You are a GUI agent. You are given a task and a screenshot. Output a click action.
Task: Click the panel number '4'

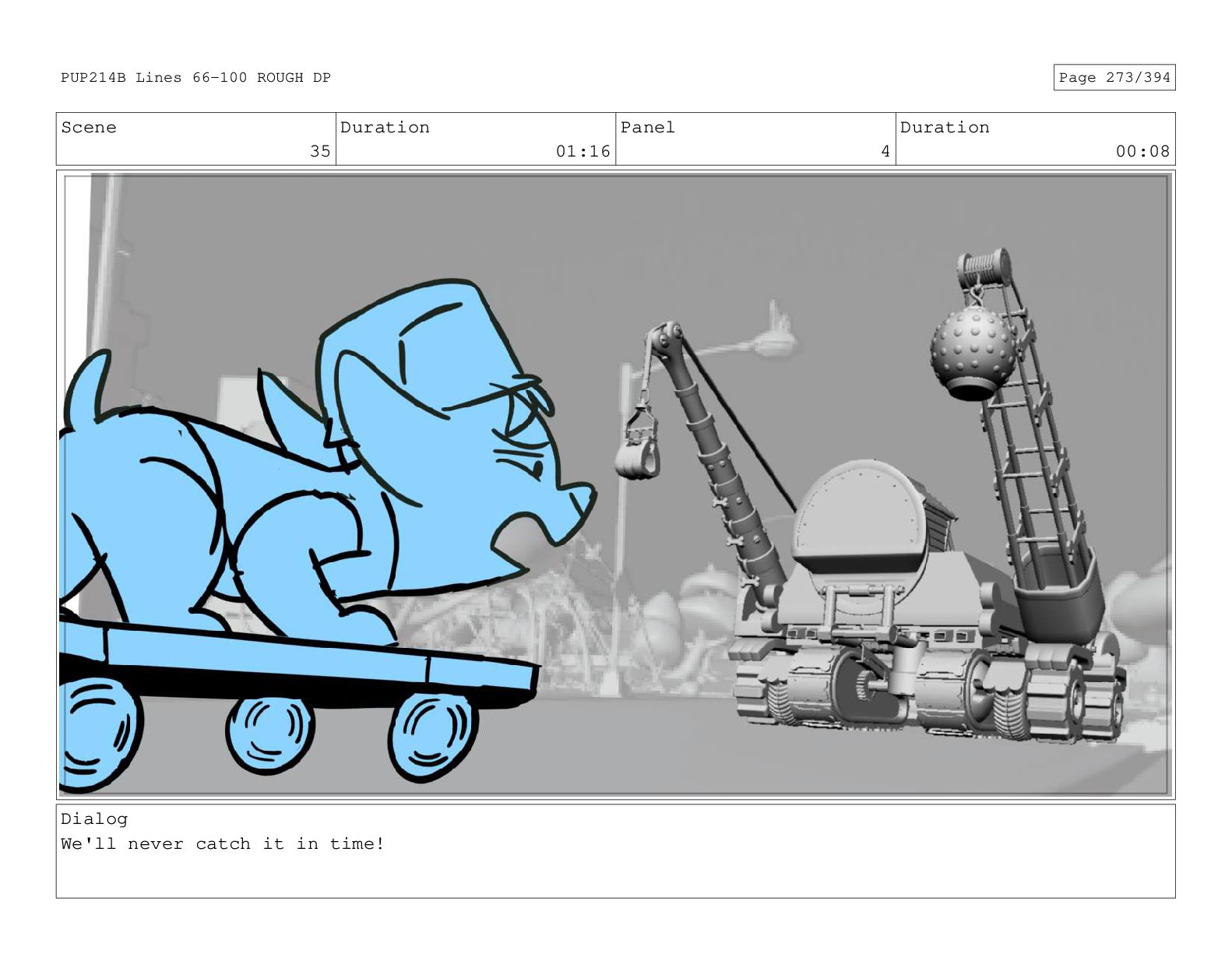point(885,151)
